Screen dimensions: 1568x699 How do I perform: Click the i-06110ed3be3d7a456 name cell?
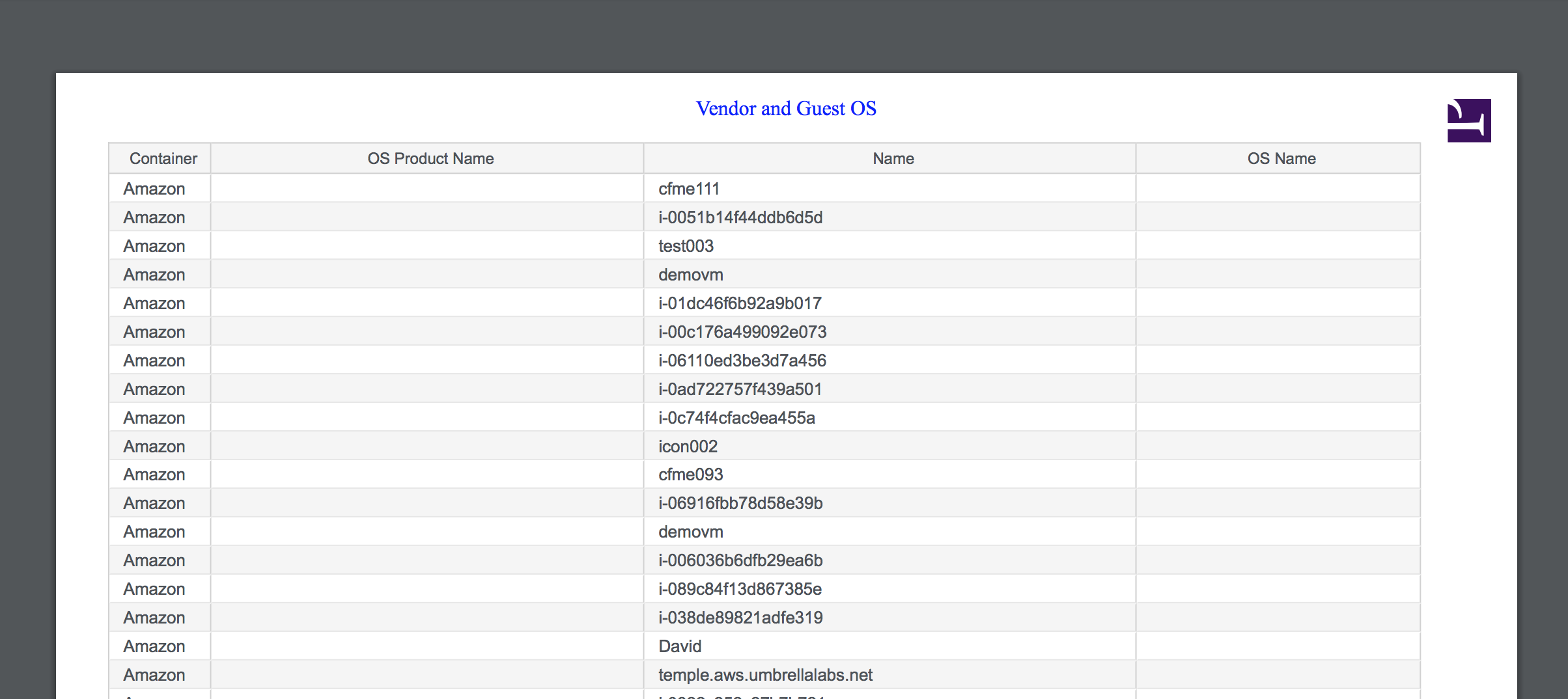890,361
